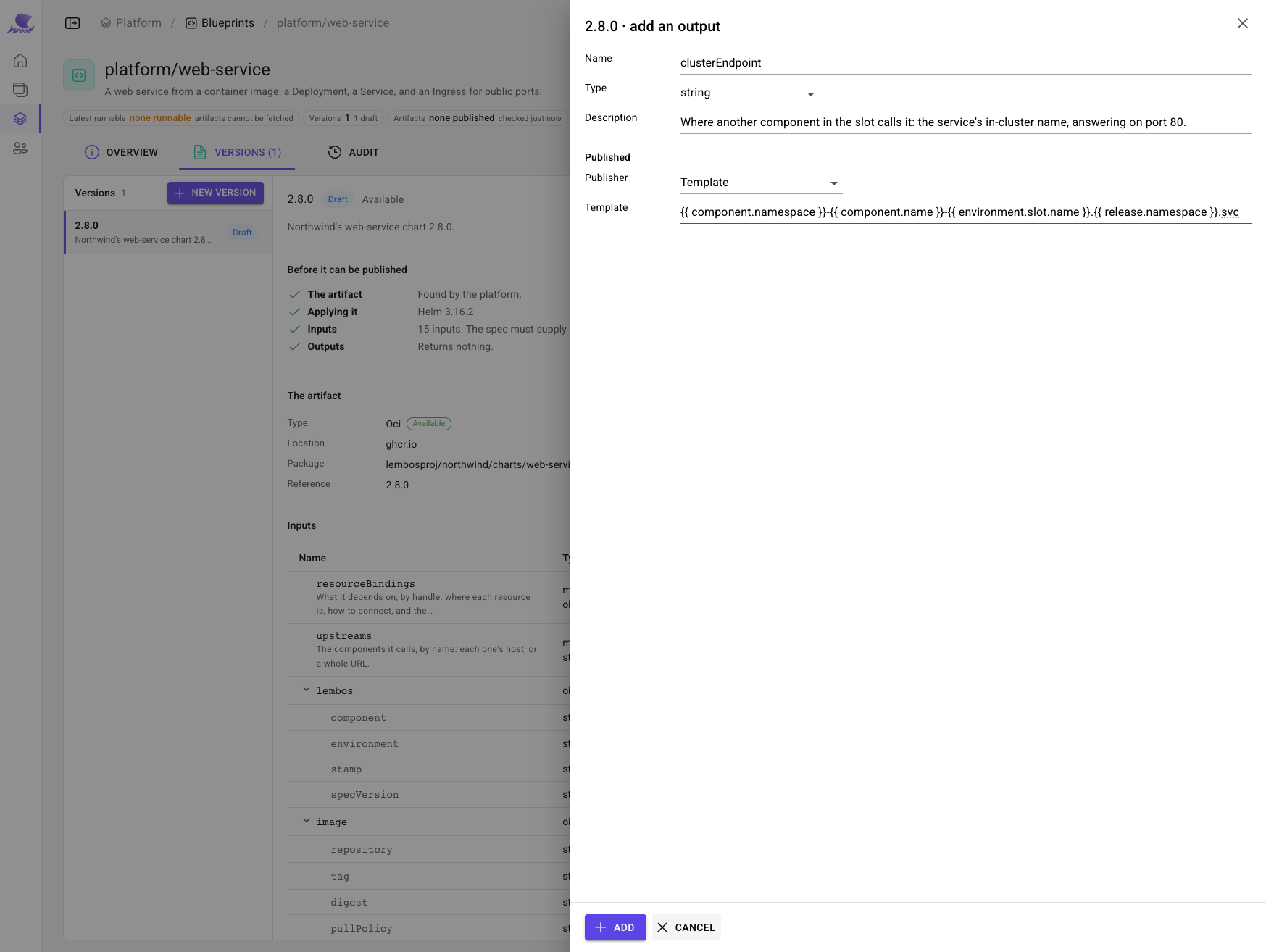Screen dimensions: 1266x952
Task: Click the Description input field
Action: click(x=965, y=122)
